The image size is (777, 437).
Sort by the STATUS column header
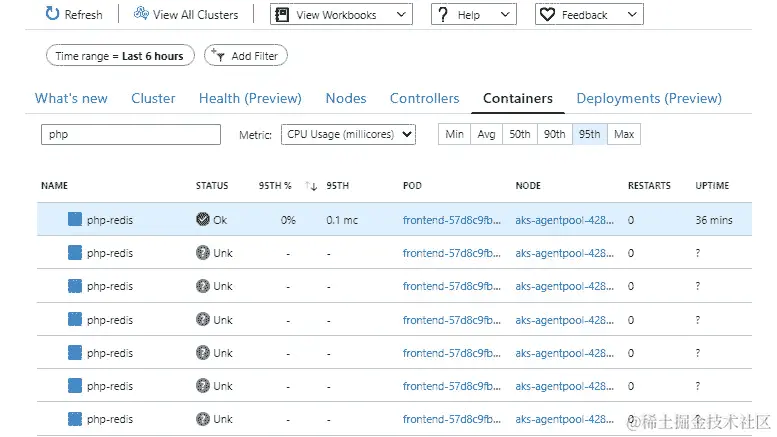click(x=212, y=186)
